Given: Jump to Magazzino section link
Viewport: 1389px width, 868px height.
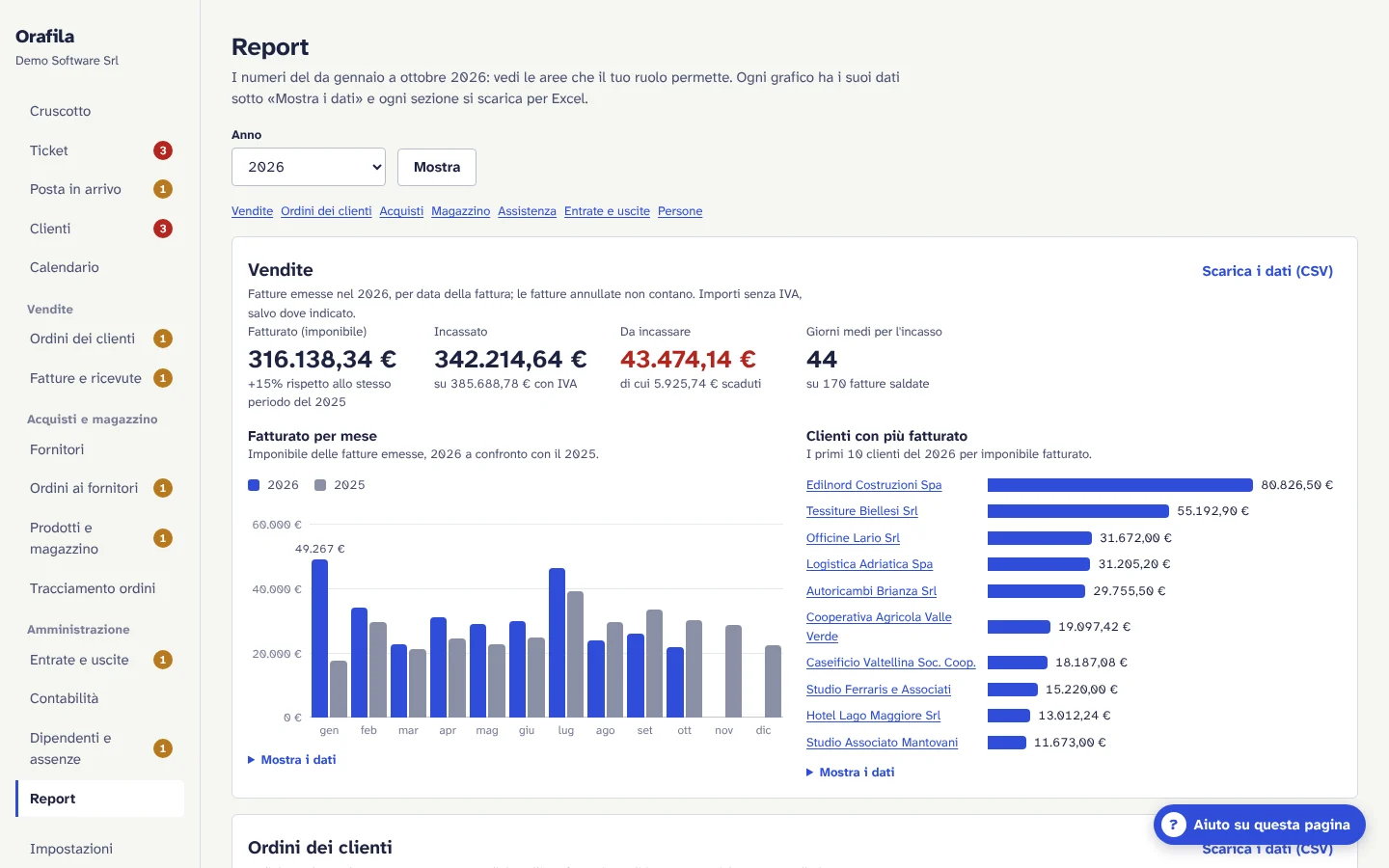Looking at the screenshot, I should pos(460,211).
